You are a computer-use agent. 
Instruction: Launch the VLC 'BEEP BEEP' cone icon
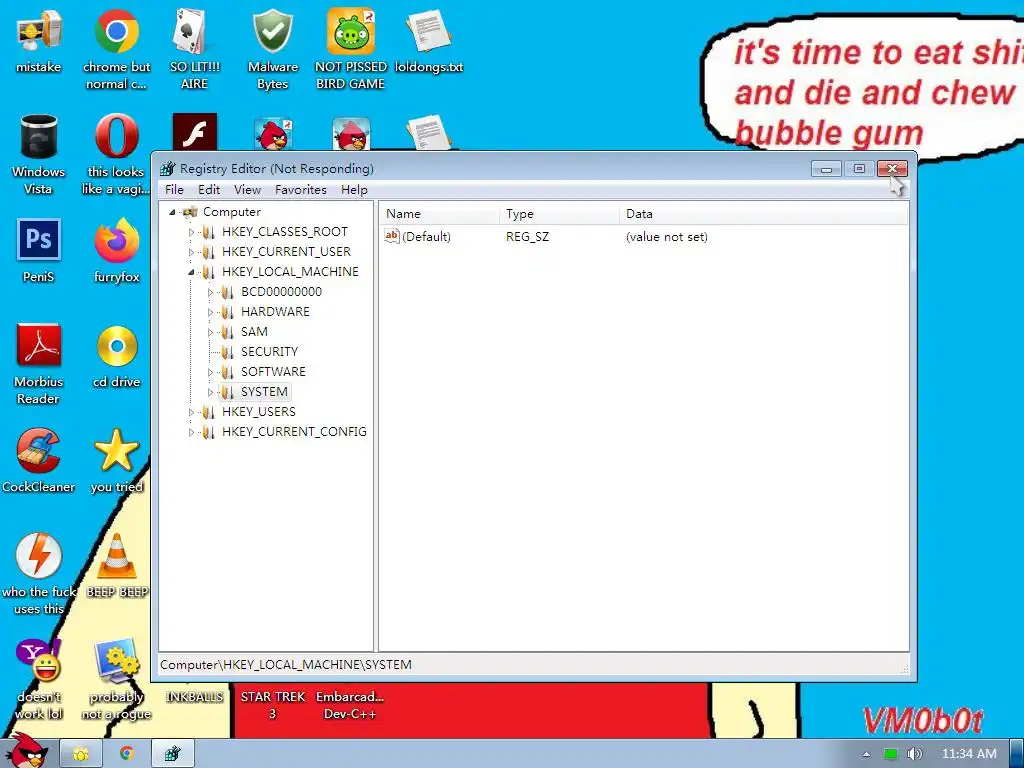point(116,566)
